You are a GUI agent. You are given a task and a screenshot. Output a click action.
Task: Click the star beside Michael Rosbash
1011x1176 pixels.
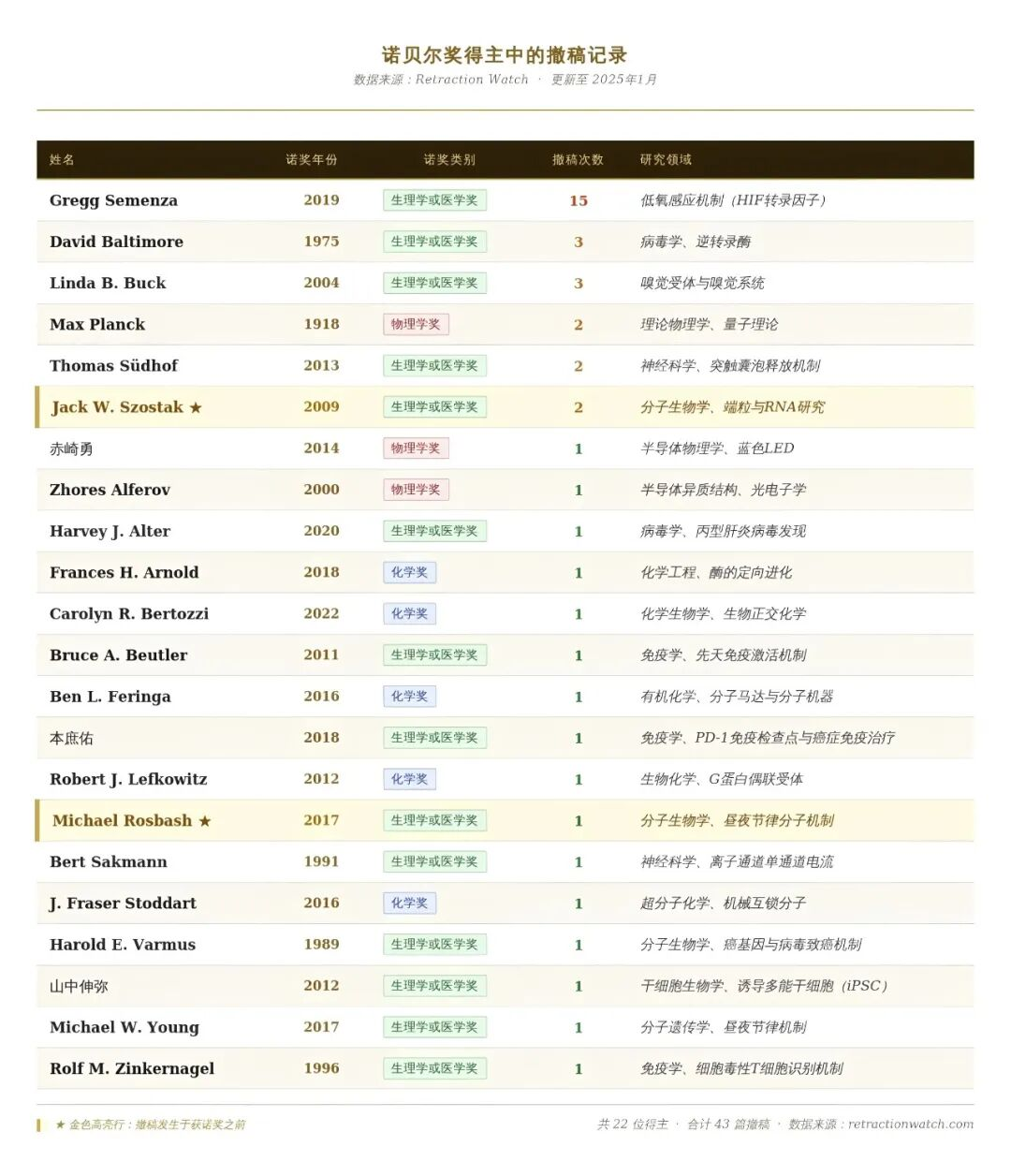coord(205,821)
